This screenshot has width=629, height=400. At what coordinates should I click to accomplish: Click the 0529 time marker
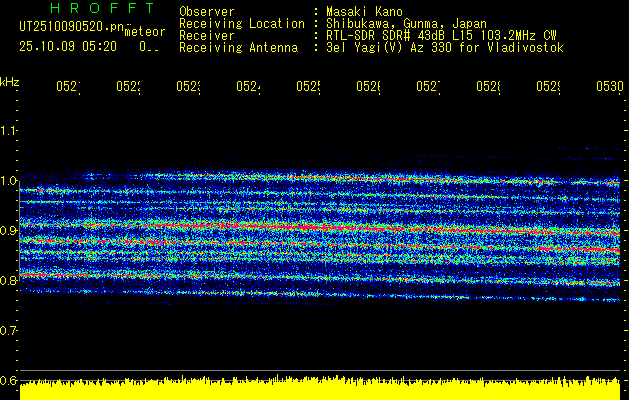549,87
